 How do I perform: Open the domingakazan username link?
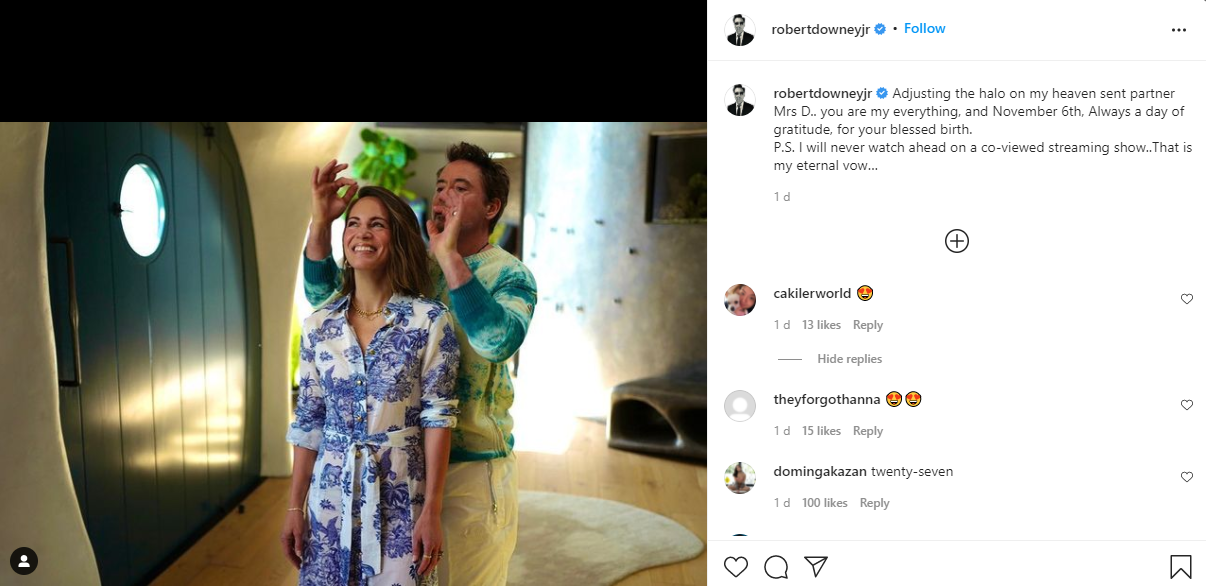(819, 471)
